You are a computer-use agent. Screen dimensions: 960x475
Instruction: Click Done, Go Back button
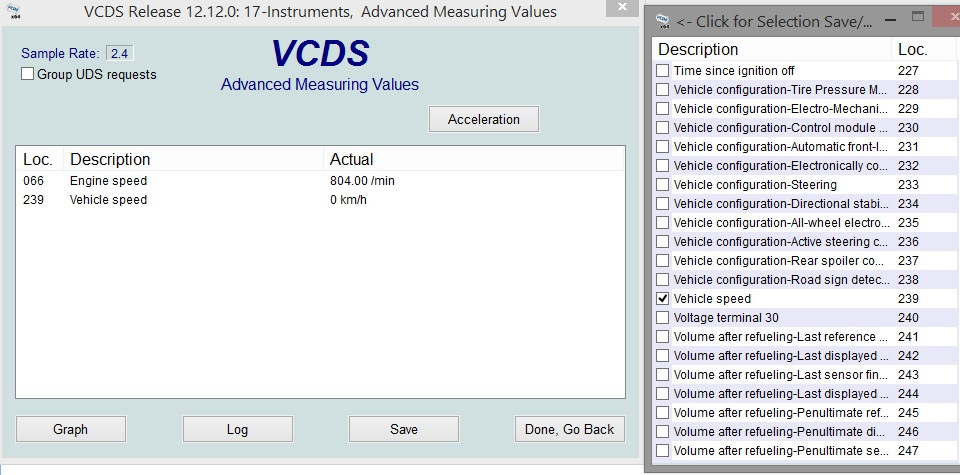coord(569,429)
